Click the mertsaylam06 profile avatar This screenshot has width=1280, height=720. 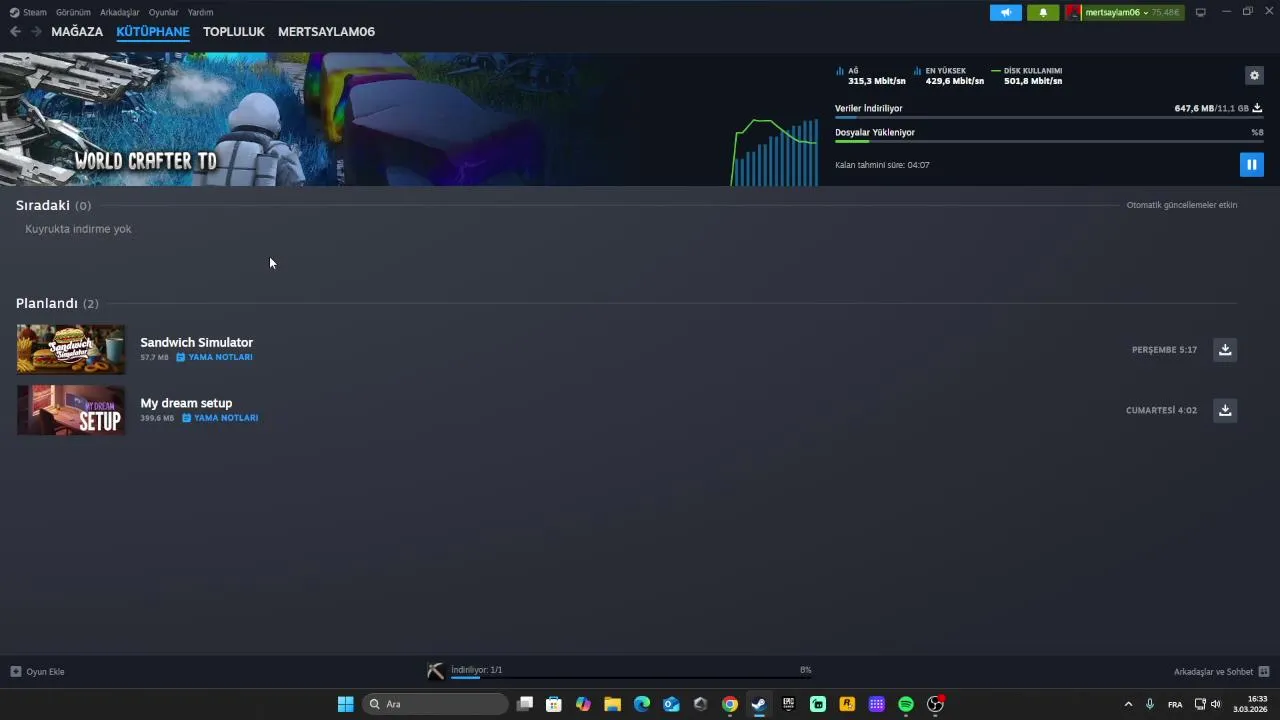click(1073, 12)
